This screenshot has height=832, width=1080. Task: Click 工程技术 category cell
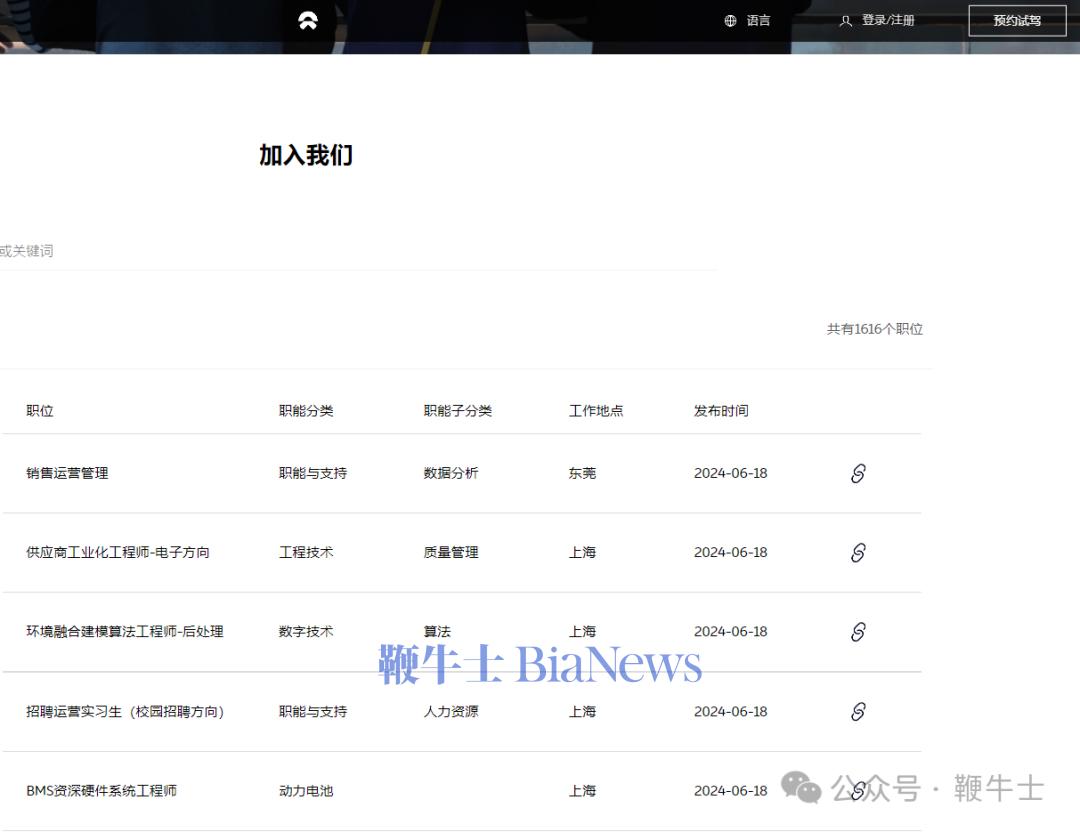pos(306,552)
